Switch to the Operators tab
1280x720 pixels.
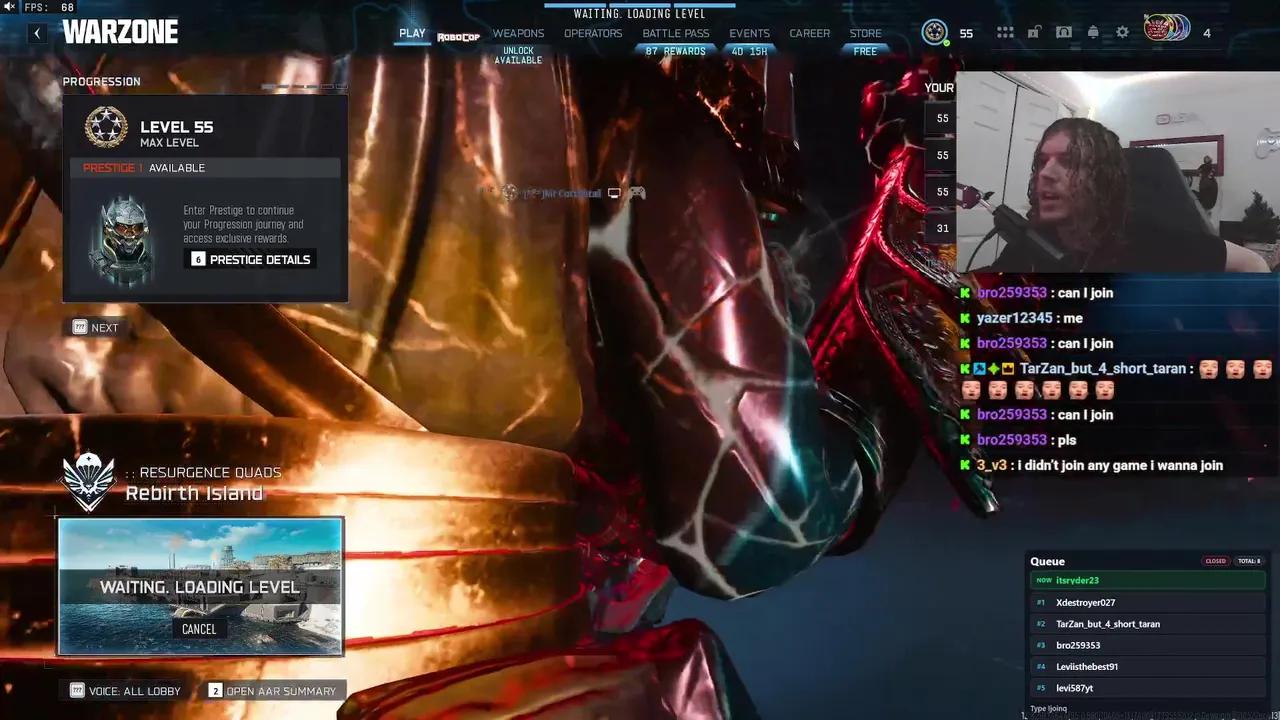pyautogui.click(x=593, y=33)
